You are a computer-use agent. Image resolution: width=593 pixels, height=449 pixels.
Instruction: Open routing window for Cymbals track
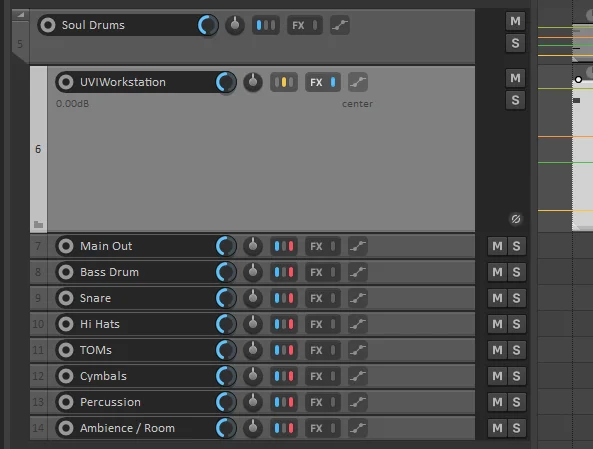284,376
